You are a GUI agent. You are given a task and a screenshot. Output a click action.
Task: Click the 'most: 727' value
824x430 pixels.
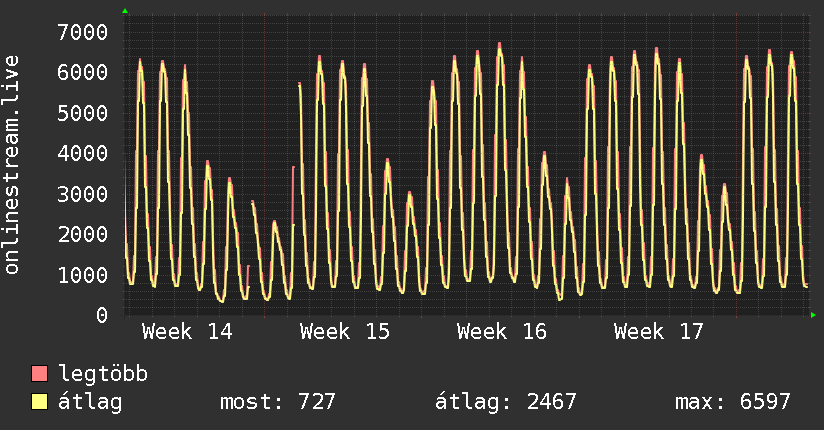click(277, 402)
